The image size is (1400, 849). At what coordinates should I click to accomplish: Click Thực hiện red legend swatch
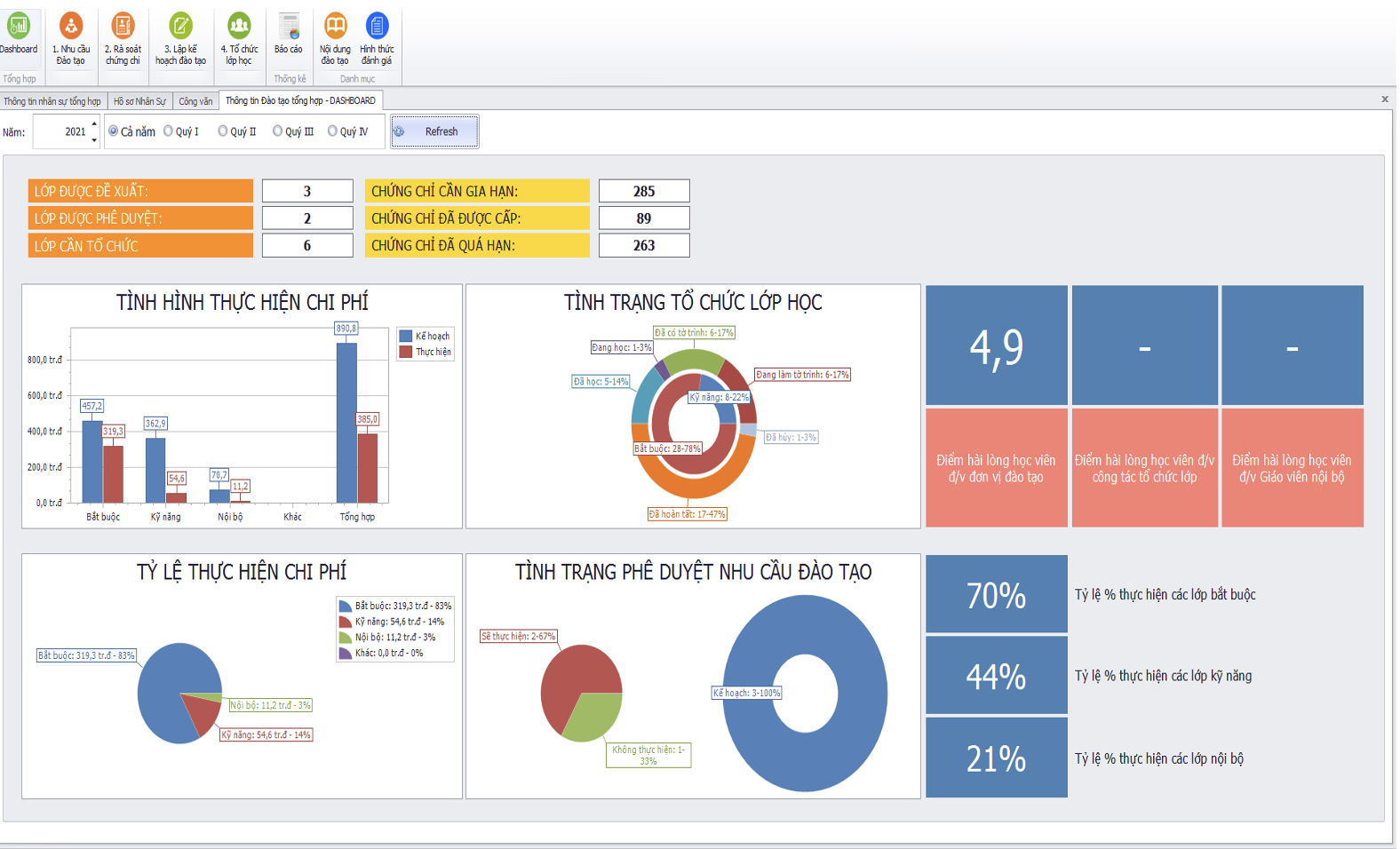(x=406, y=352)
